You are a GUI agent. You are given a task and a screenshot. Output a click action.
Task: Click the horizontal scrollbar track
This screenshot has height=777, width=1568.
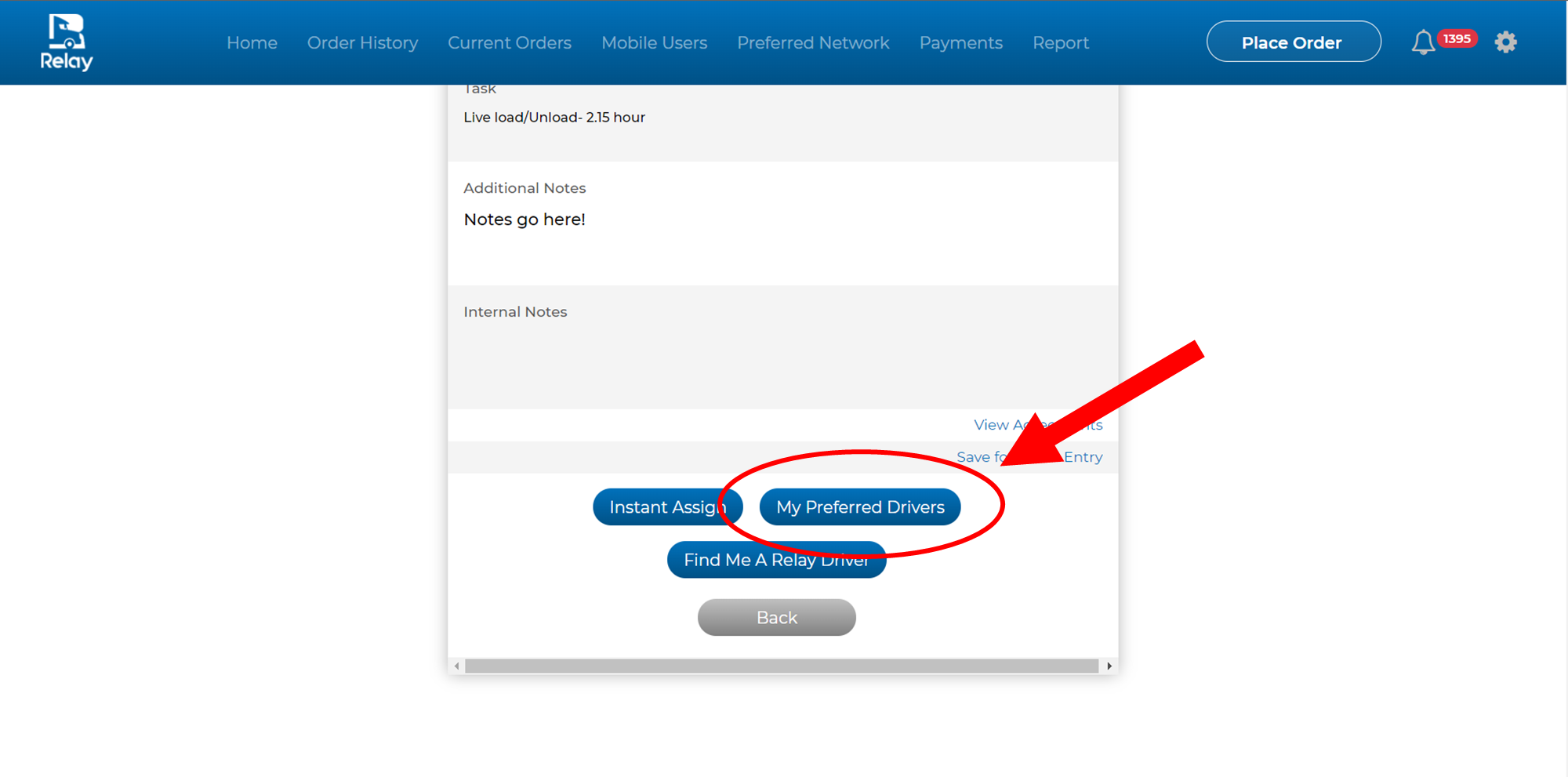[781, 666]
